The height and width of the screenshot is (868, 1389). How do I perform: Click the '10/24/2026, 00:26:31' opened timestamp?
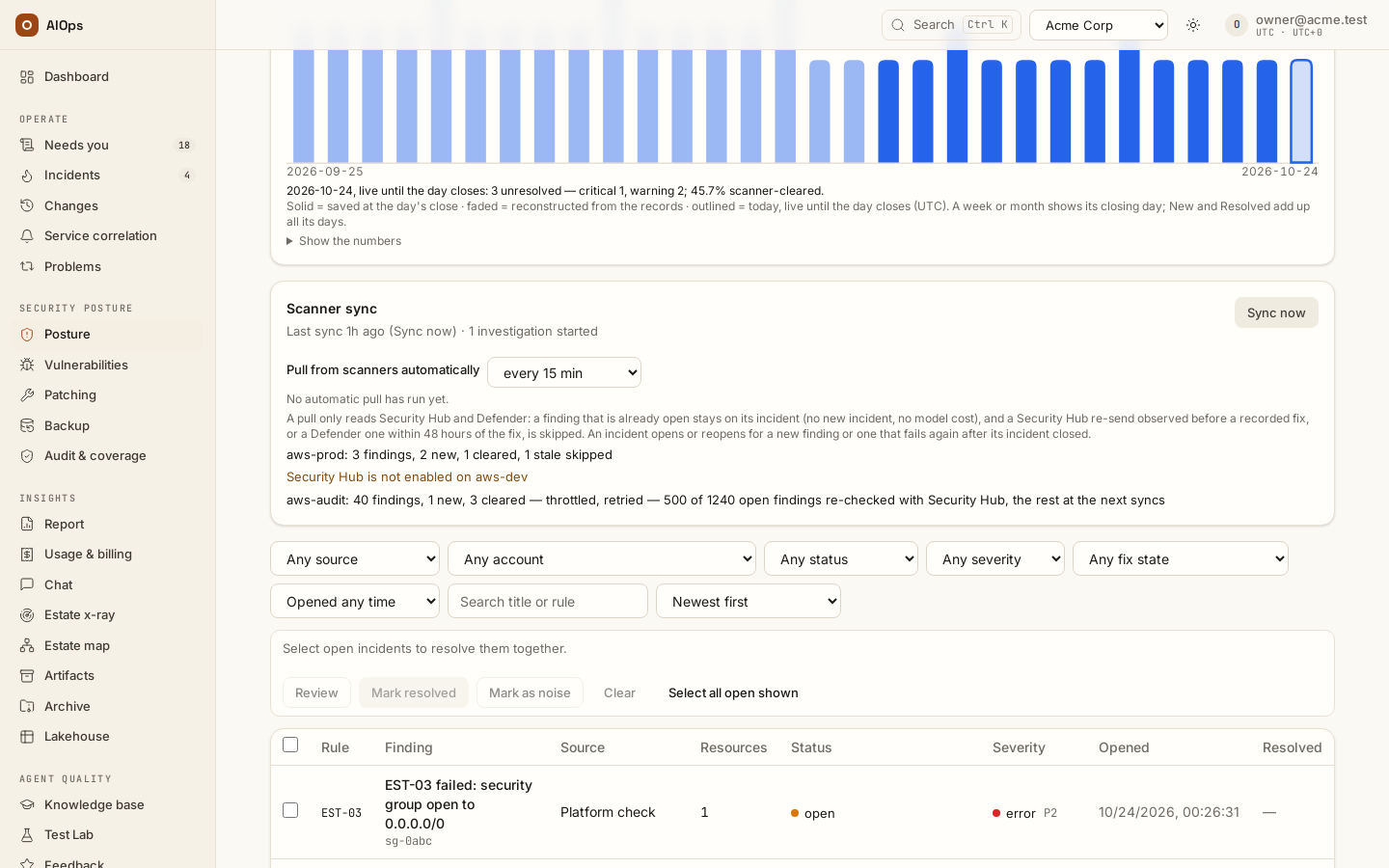click(x=1169, y=812)
